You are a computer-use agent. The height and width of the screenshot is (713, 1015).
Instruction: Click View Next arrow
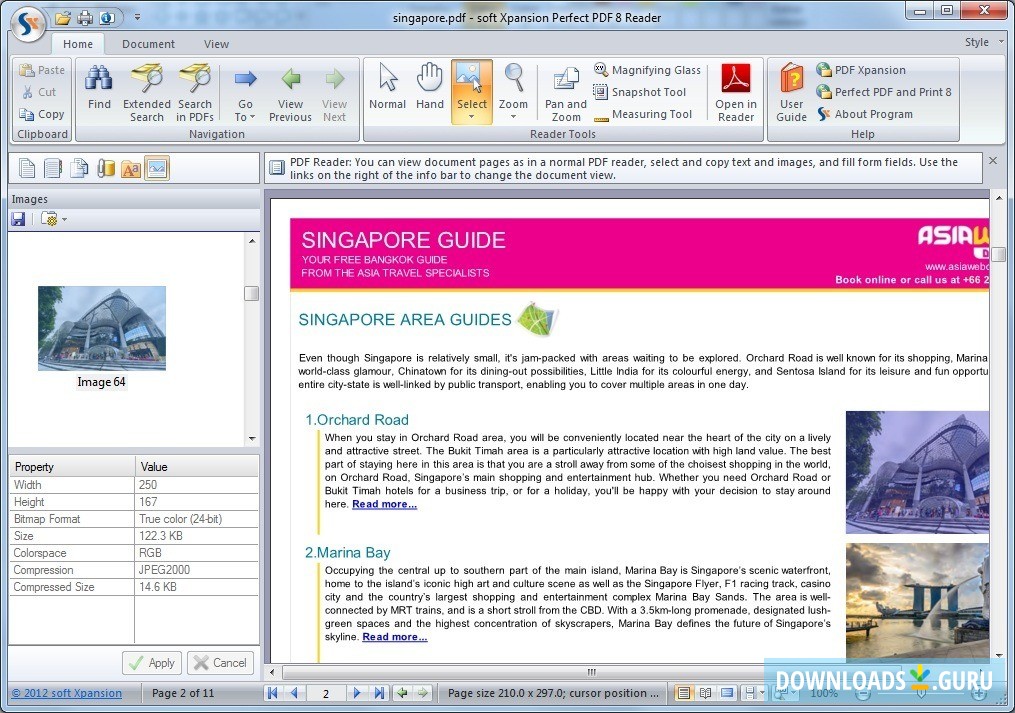tap(335, 92)
